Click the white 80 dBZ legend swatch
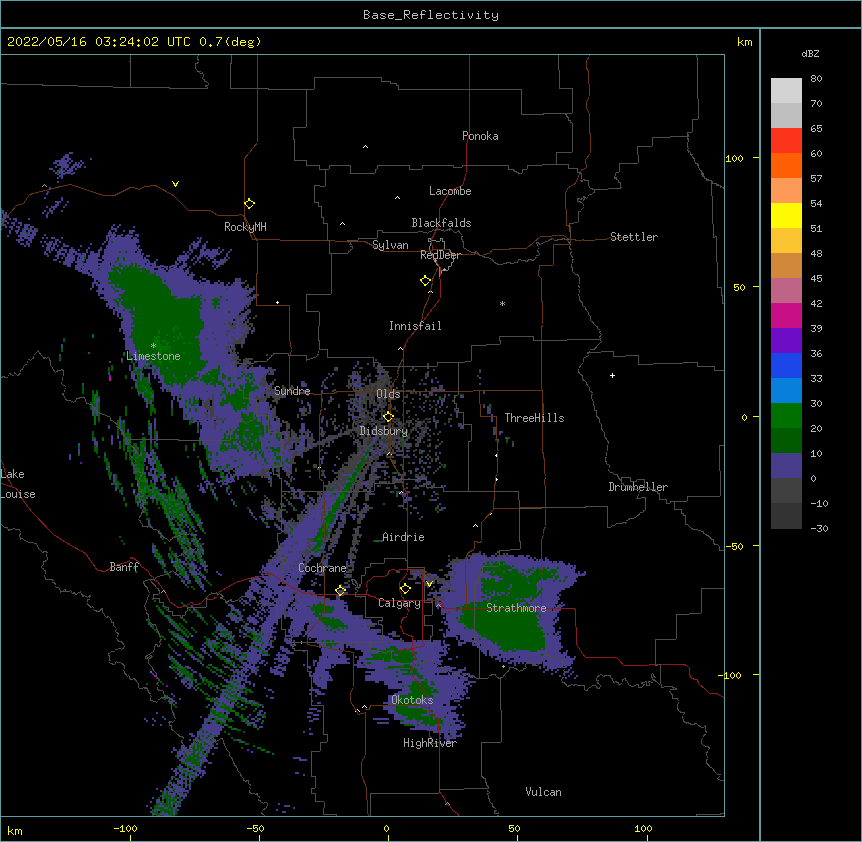The width and height of the screenshot is (862, 842). click(786, 91)
